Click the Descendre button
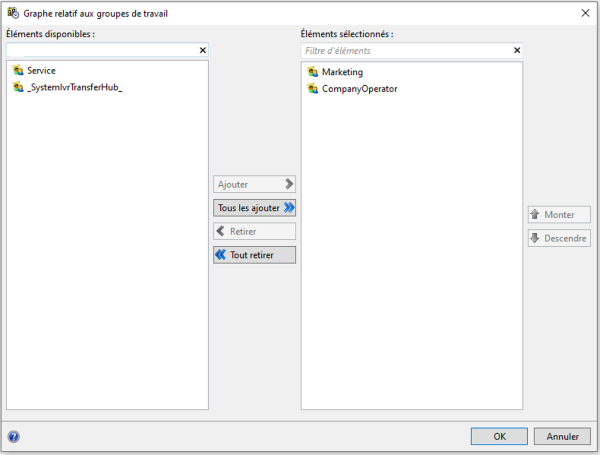This screenshot has height=455, width=600. pos(559,238)
